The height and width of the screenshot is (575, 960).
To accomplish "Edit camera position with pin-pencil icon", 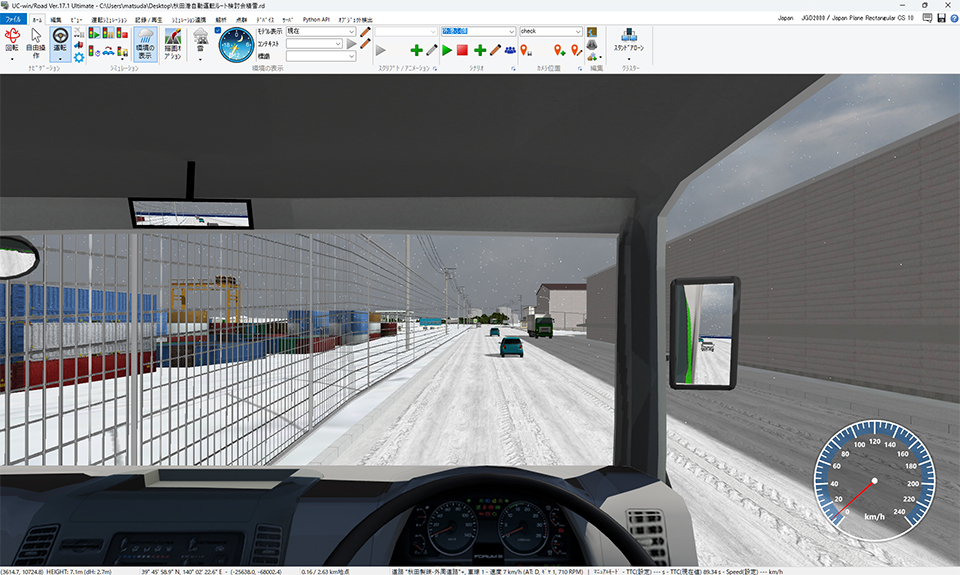I will coord(576,50).
